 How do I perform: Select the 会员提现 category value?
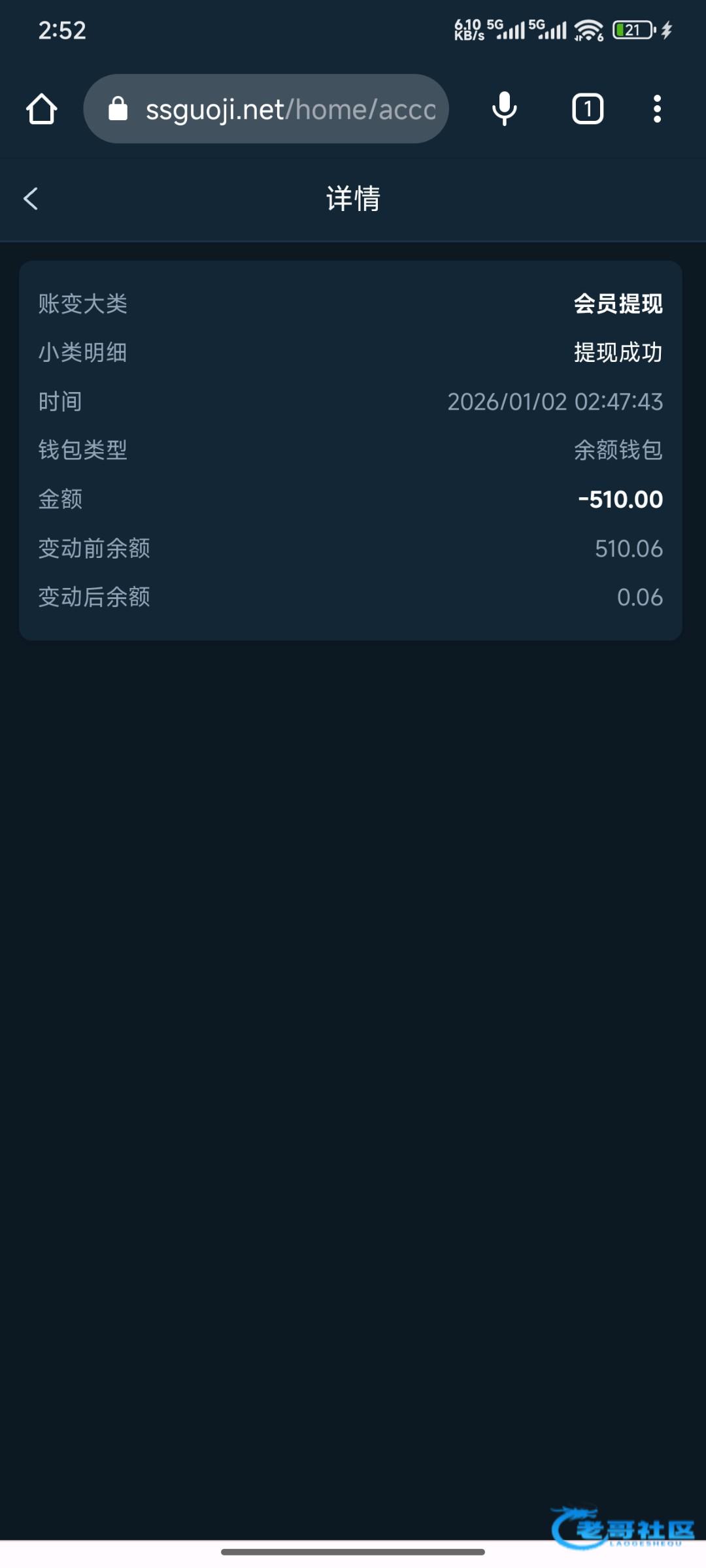point(618,304)
